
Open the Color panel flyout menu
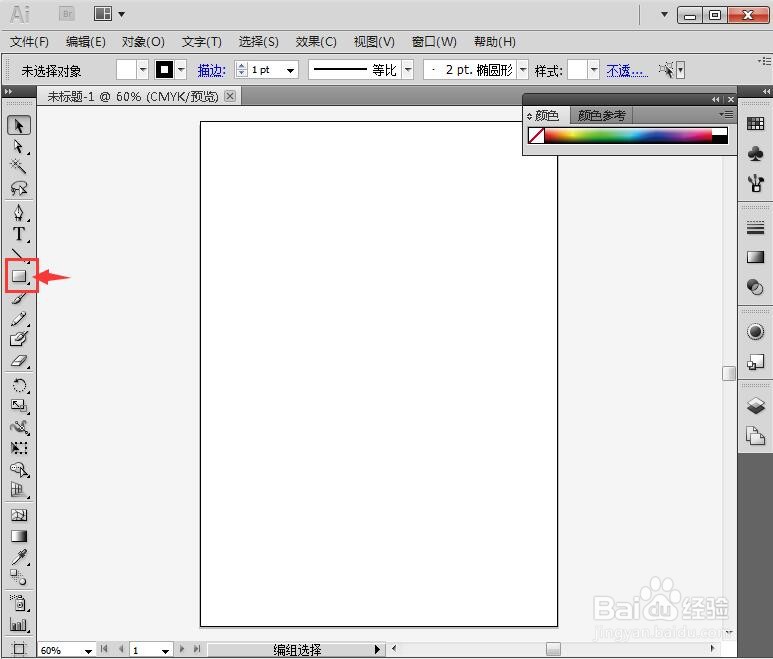point(726,114)
